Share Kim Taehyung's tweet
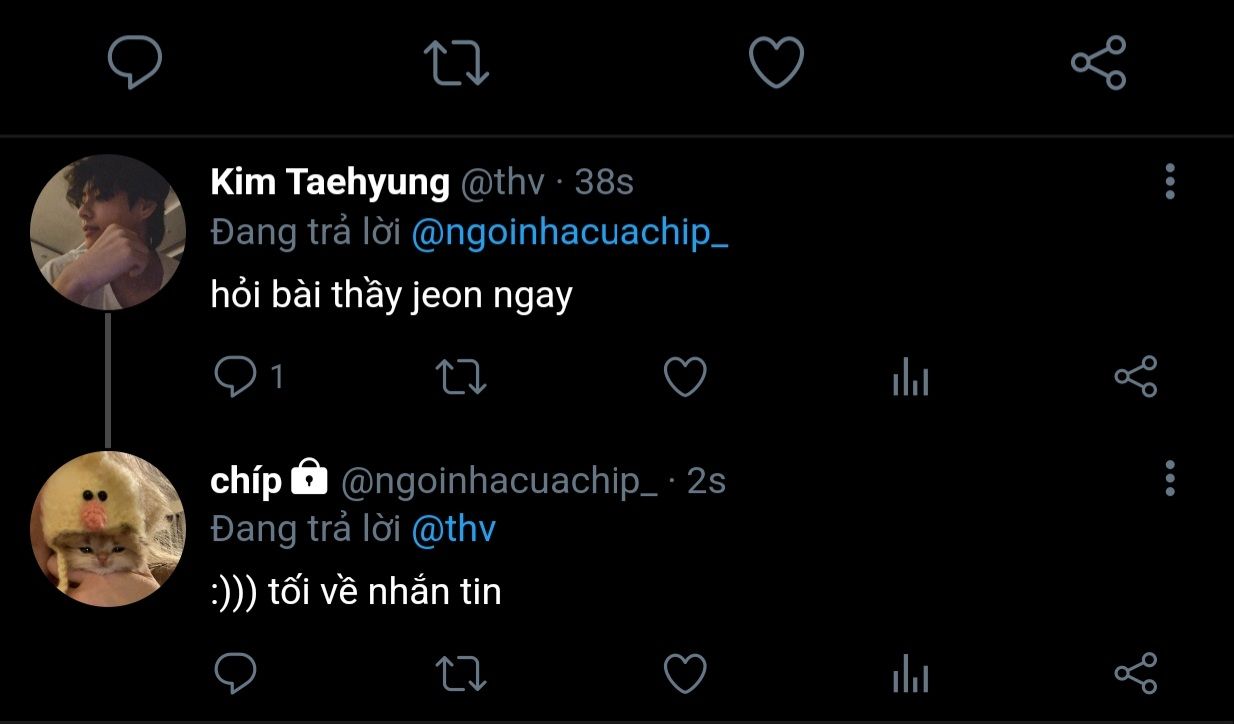Viewport: 1234px width, 724px height. (1135, 377)
